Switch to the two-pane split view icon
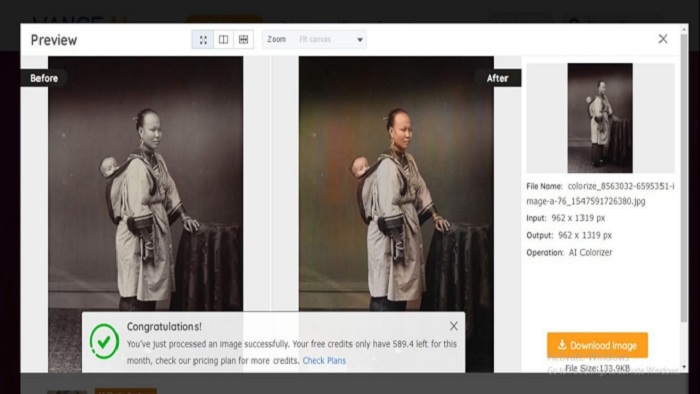 pos(224,40)
